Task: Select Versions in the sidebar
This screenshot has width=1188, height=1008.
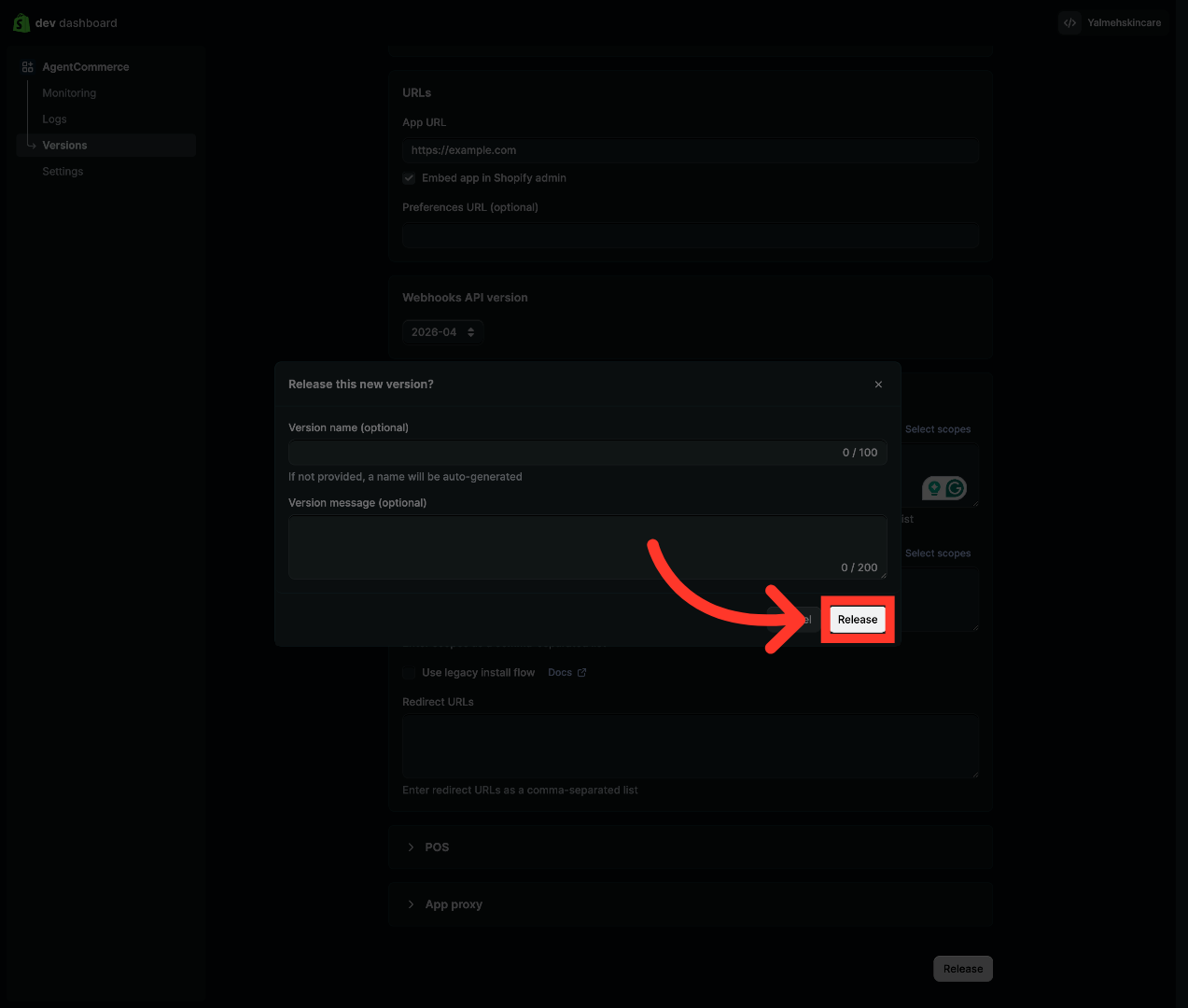Action: tap(106, 146)
